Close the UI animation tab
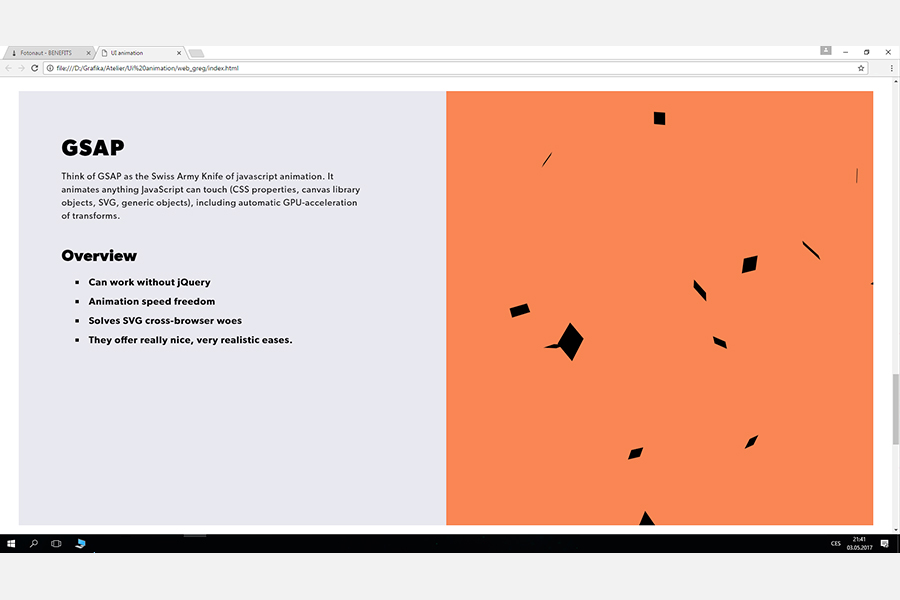Viewport: 900px width, 600px height. [x=179, y=53]
